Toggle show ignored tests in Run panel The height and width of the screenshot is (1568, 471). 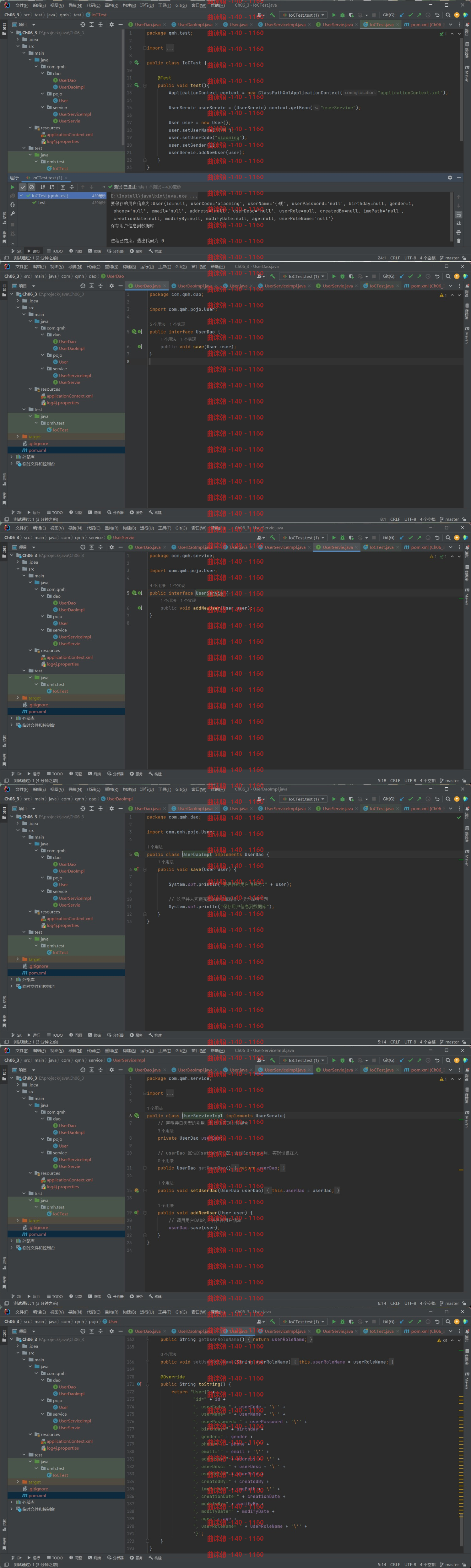pyautogui.click(x=32, y=187)
